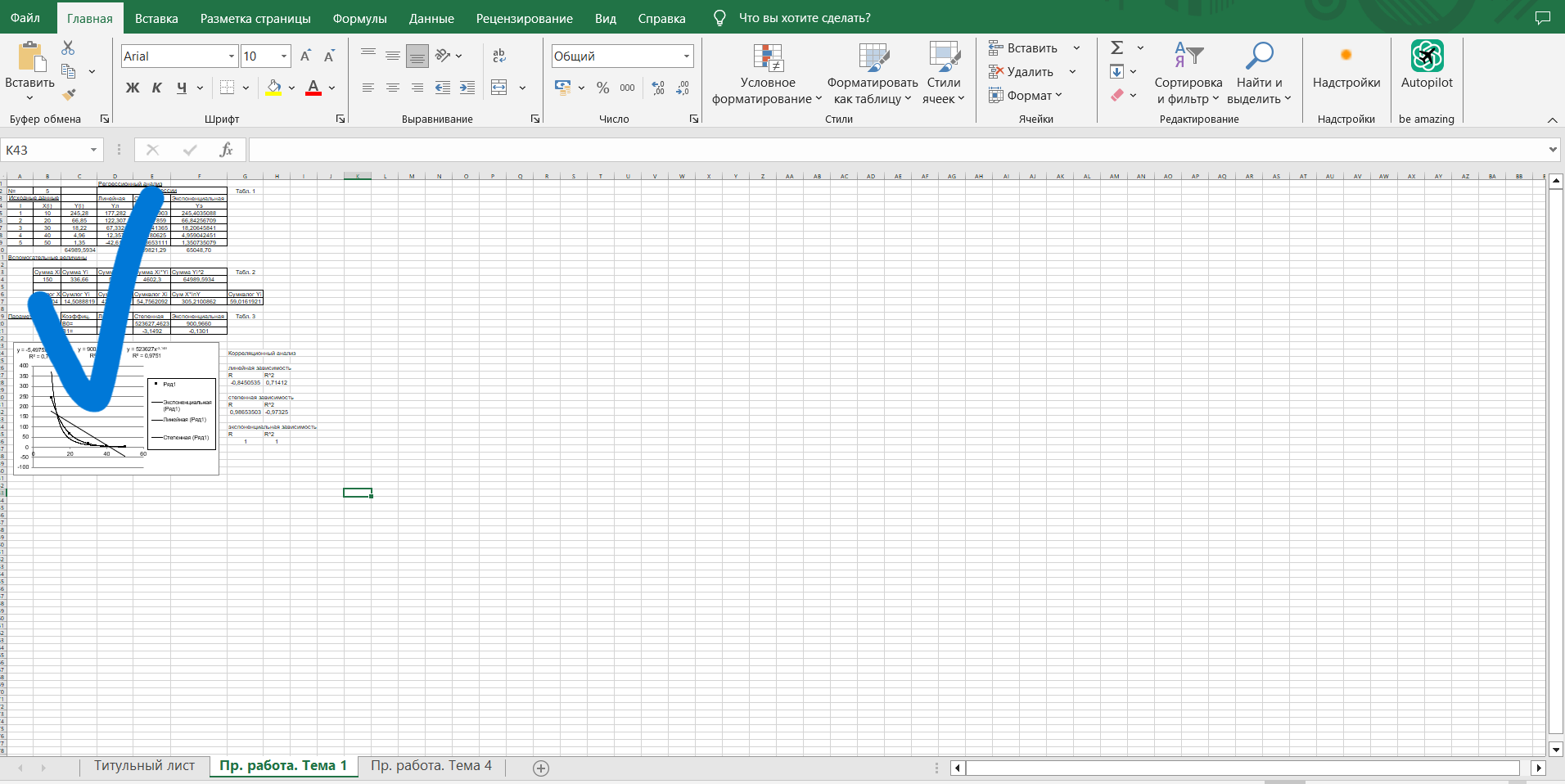Open Сортировка и фильтр menu
1565x784 pixels.
[x=1188, y=74]
